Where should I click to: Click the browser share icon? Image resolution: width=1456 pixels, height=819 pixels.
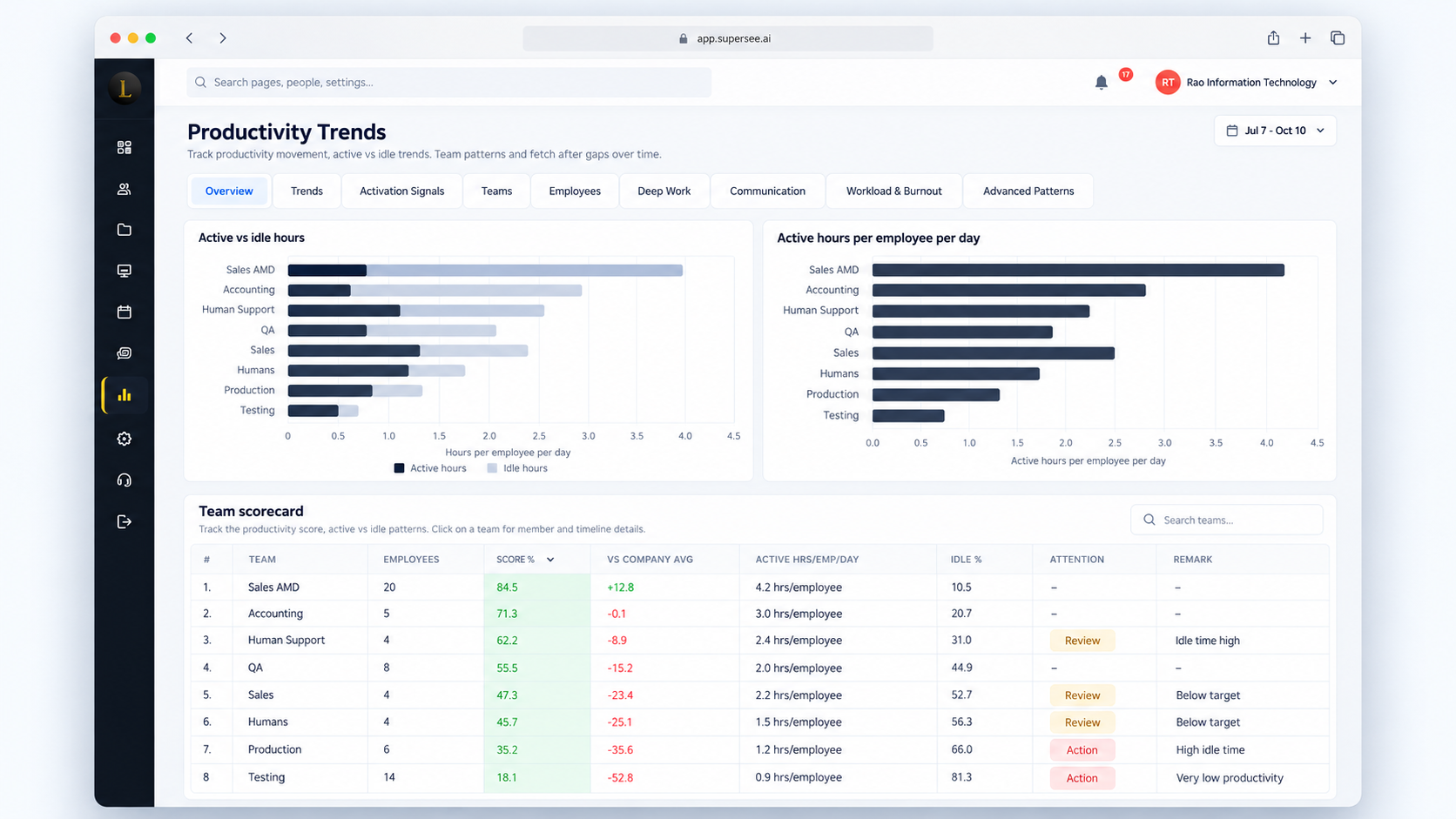click(x=1273, y=37)
